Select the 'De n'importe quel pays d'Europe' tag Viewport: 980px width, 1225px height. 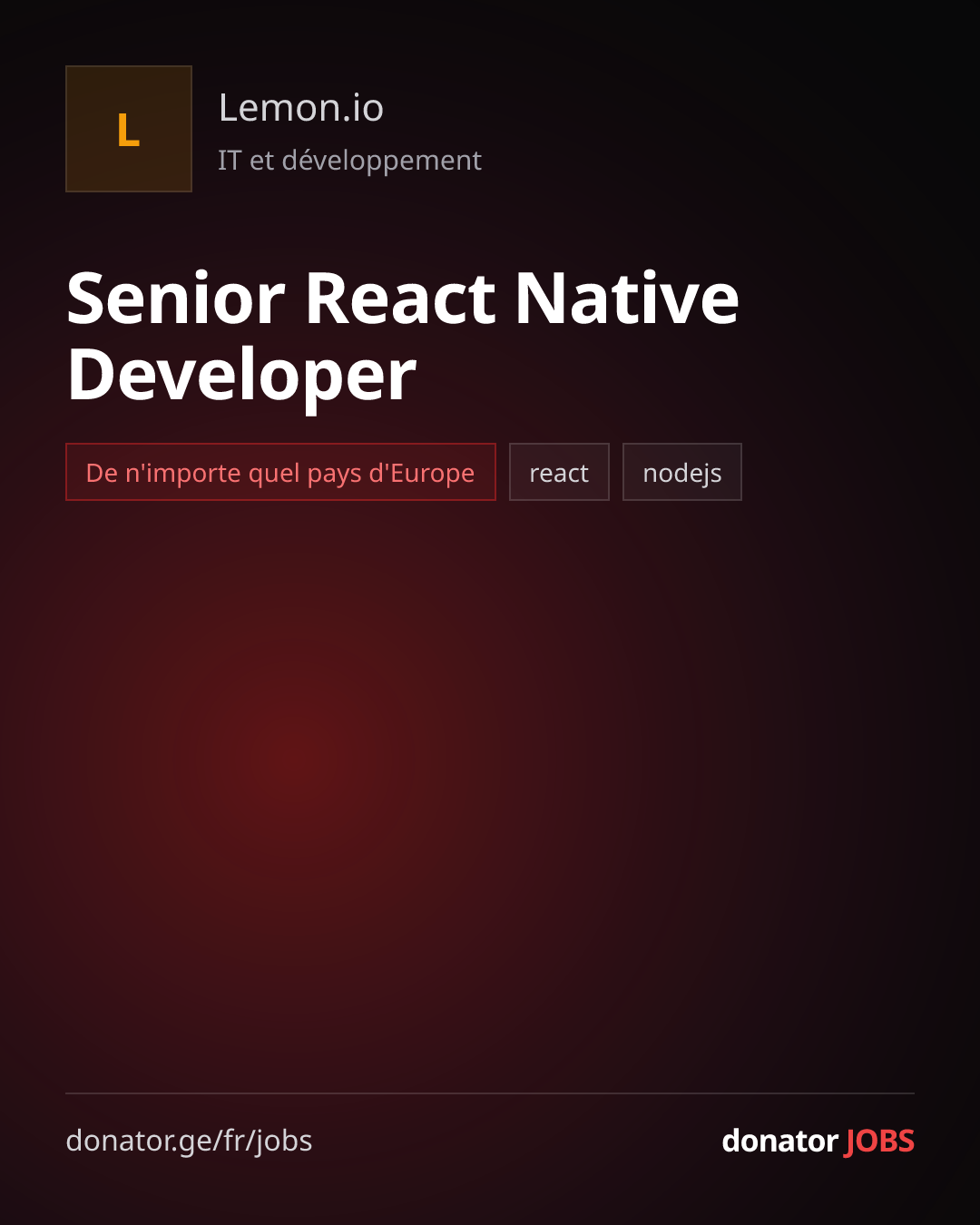click(x=280, y=472)
